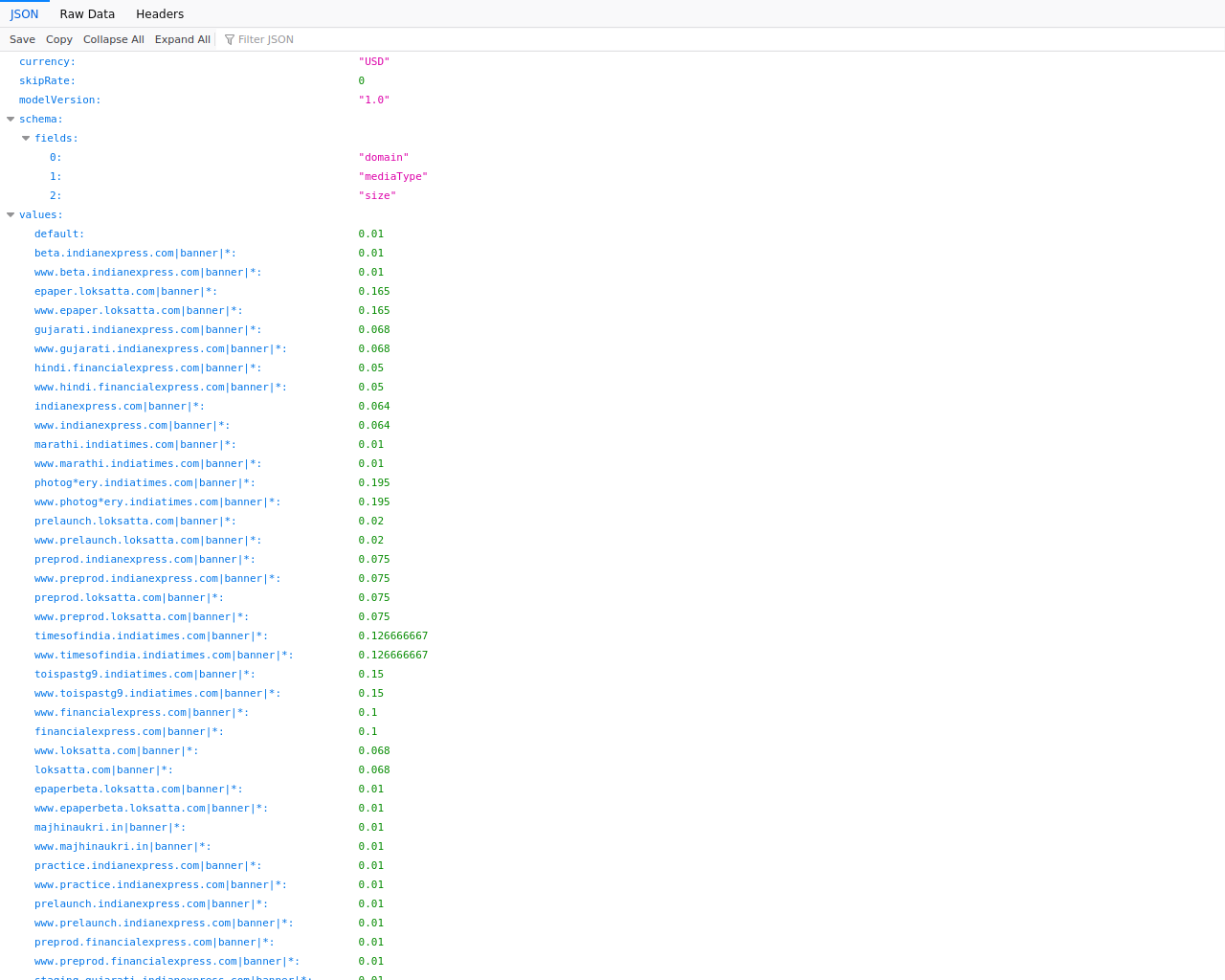Select www.toispastg9.indiatimes.com|banner|* key
This screenshot has width=1225, height=980.
click(x=158, y=693)
